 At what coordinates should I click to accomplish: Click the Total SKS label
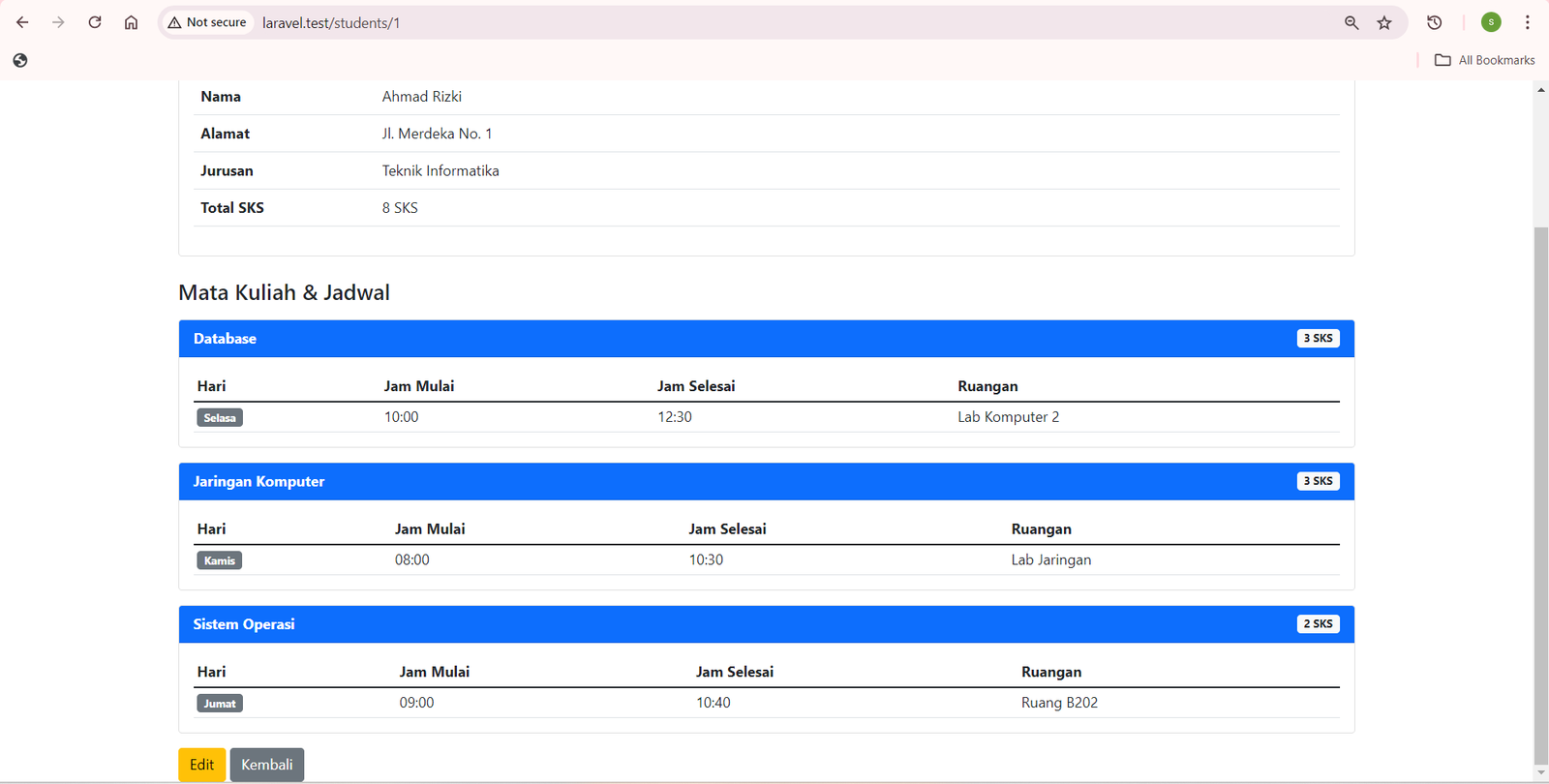point(232,208)
